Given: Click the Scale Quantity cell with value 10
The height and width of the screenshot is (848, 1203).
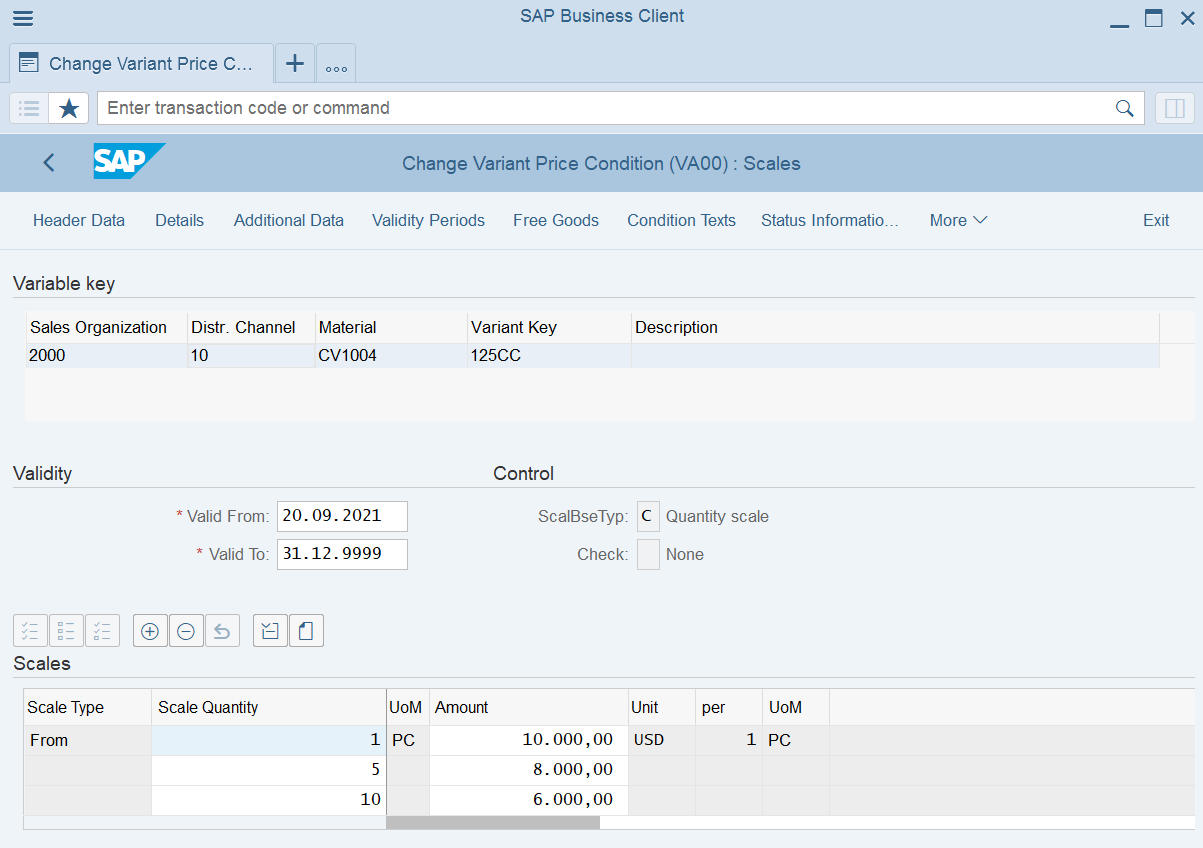Looking at the screenshot, I should (268, 800).
